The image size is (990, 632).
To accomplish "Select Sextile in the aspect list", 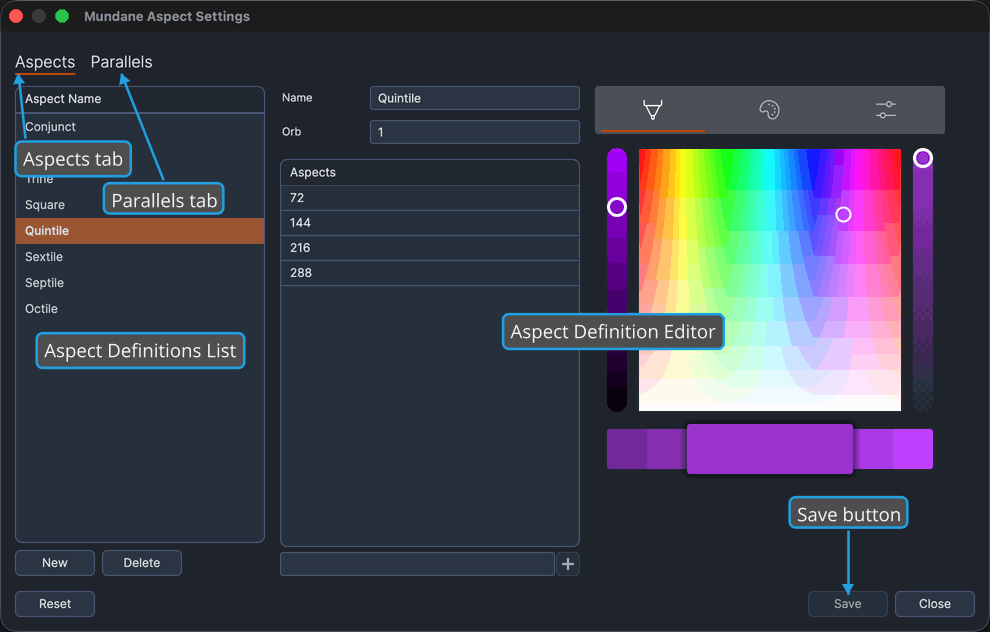I will [140, 256].
